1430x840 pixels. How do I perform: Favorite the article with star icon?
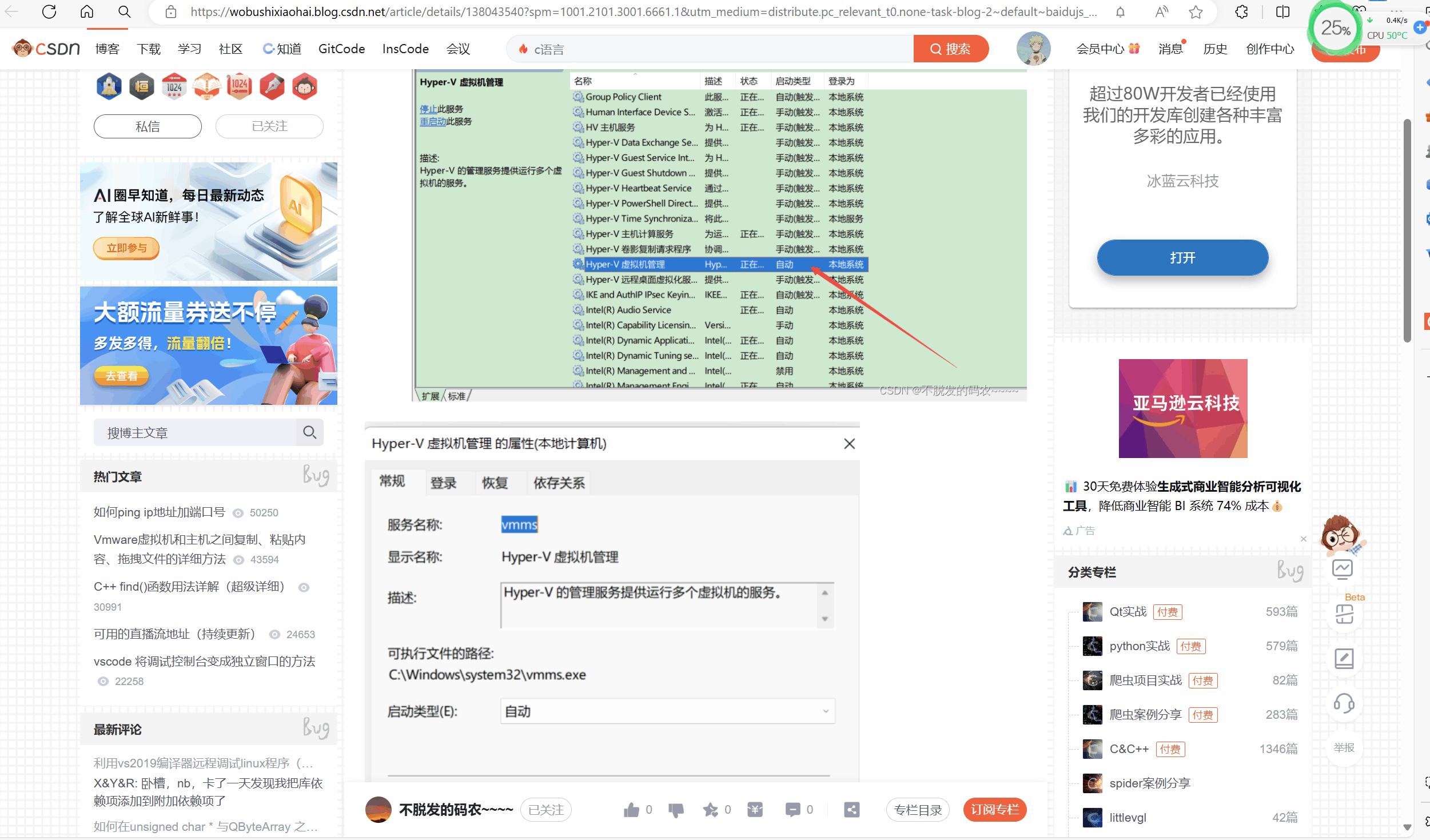click(x=710, y=810)
